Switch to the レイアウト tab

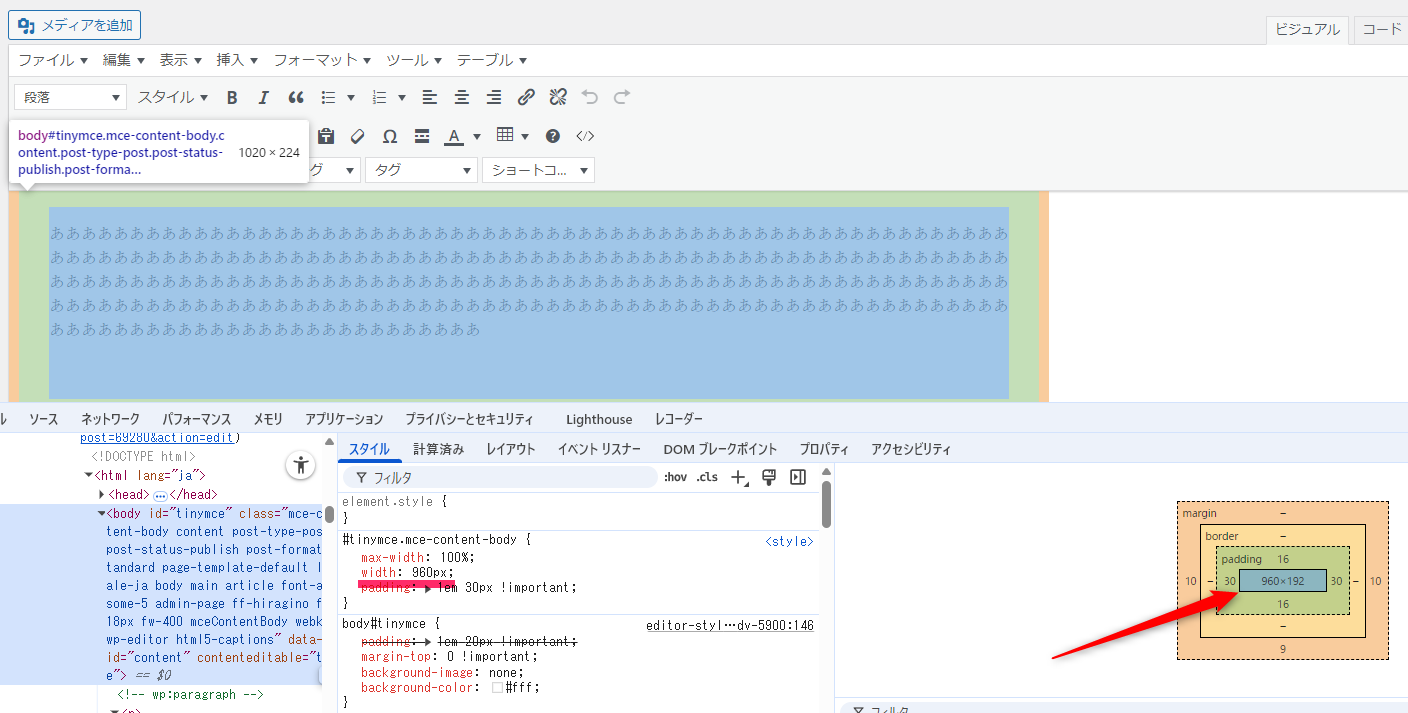tap(511, 449)
